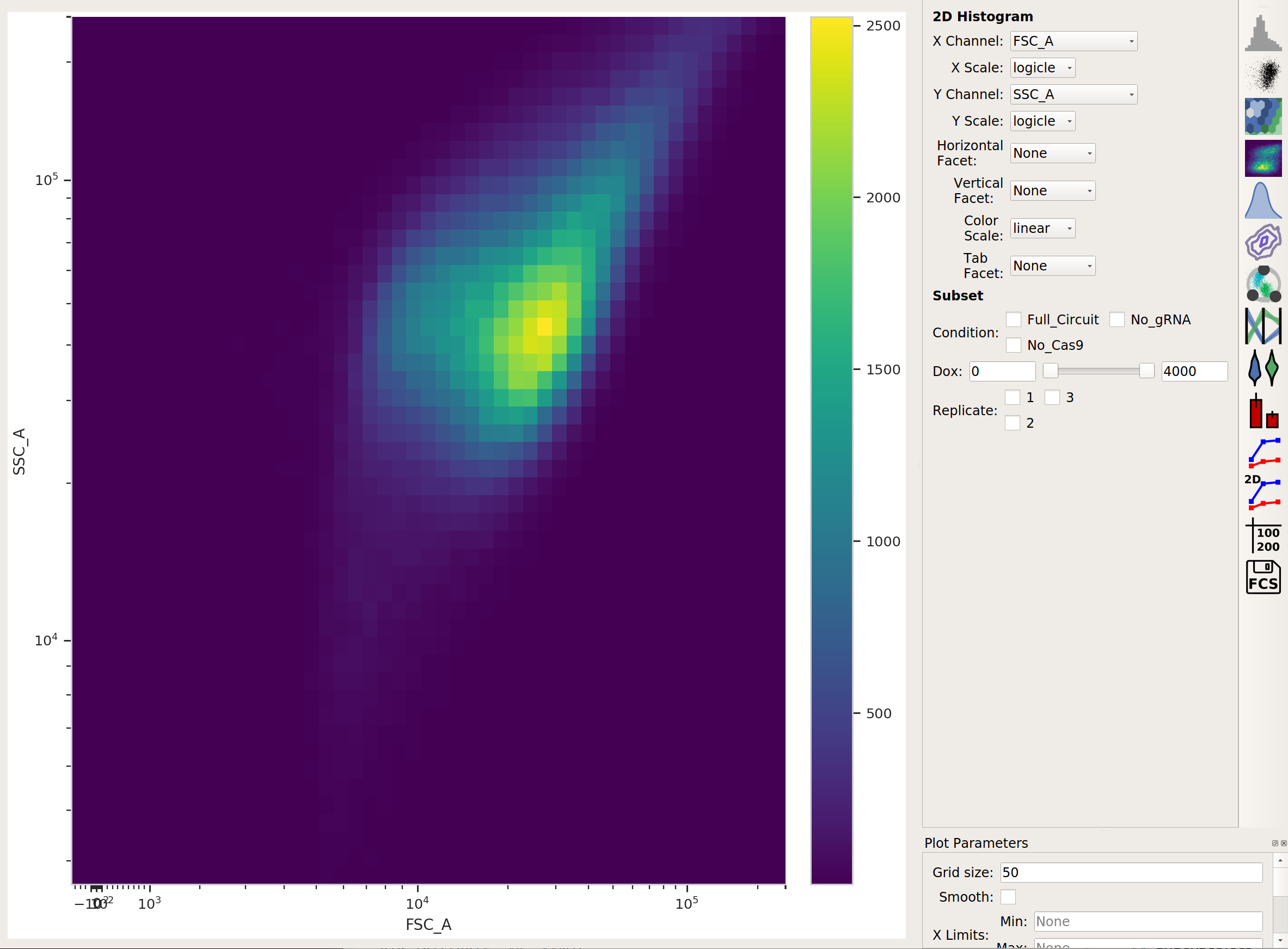Open the Table view icon
This screenshot has height=949, width=1288.
pos(1263,535)
